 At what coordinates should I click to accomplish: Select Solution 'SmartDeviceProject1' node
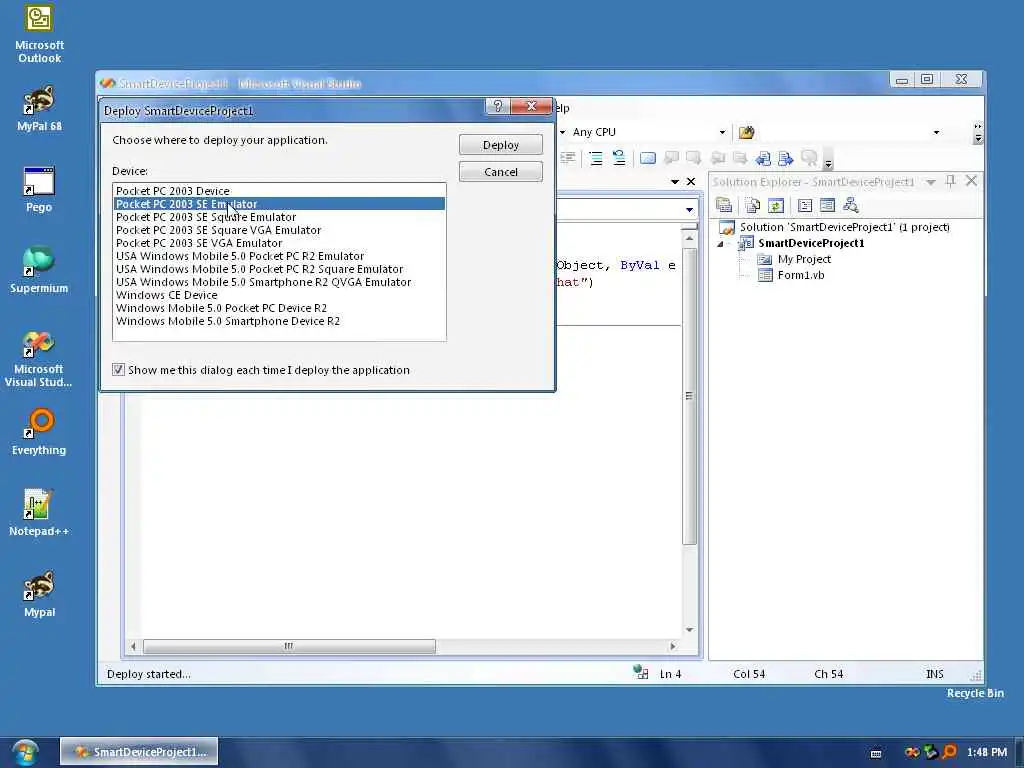pyautogui.click(x=844, y=227)
